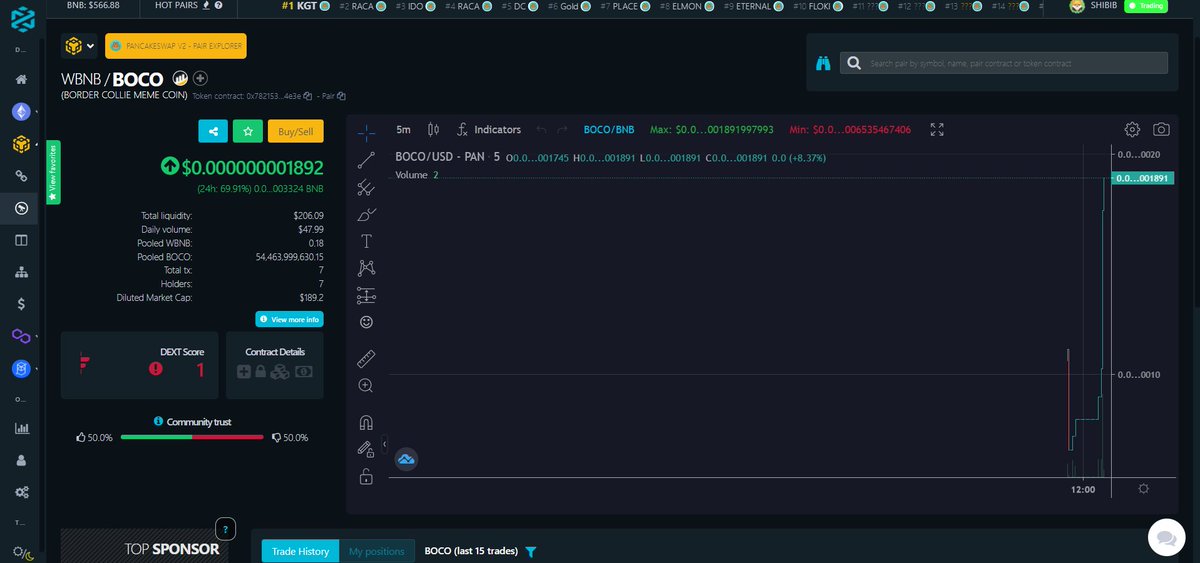Click the DEXT Score warning icon
Viewport: 1200px width, 563px height.
(x=156, y=369)
